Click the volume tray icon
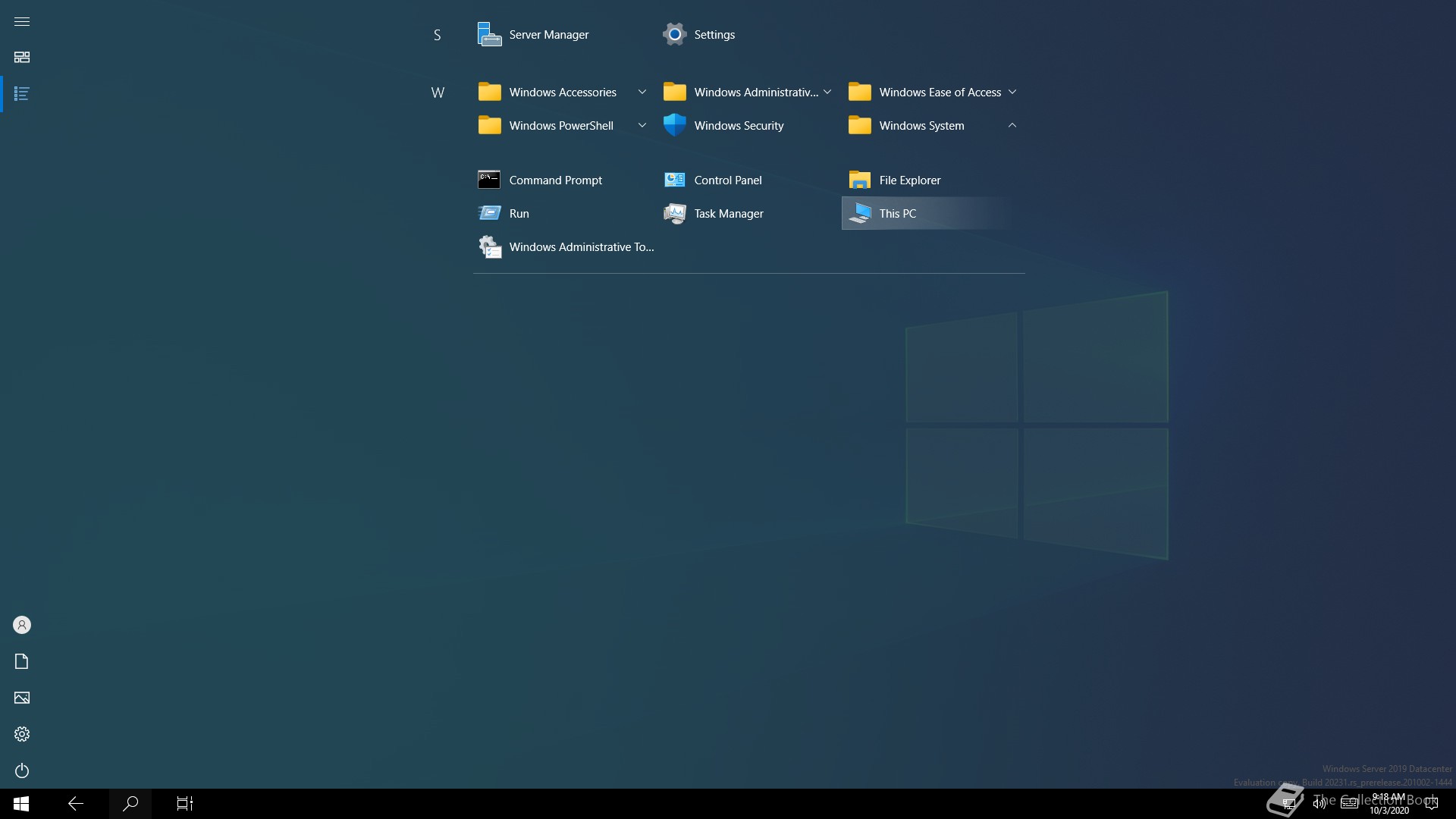Viewport: 1456px width, 819px height. point(1319,804)
